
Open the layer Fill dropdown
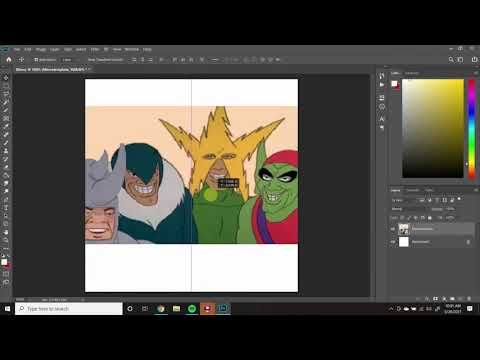451,218
